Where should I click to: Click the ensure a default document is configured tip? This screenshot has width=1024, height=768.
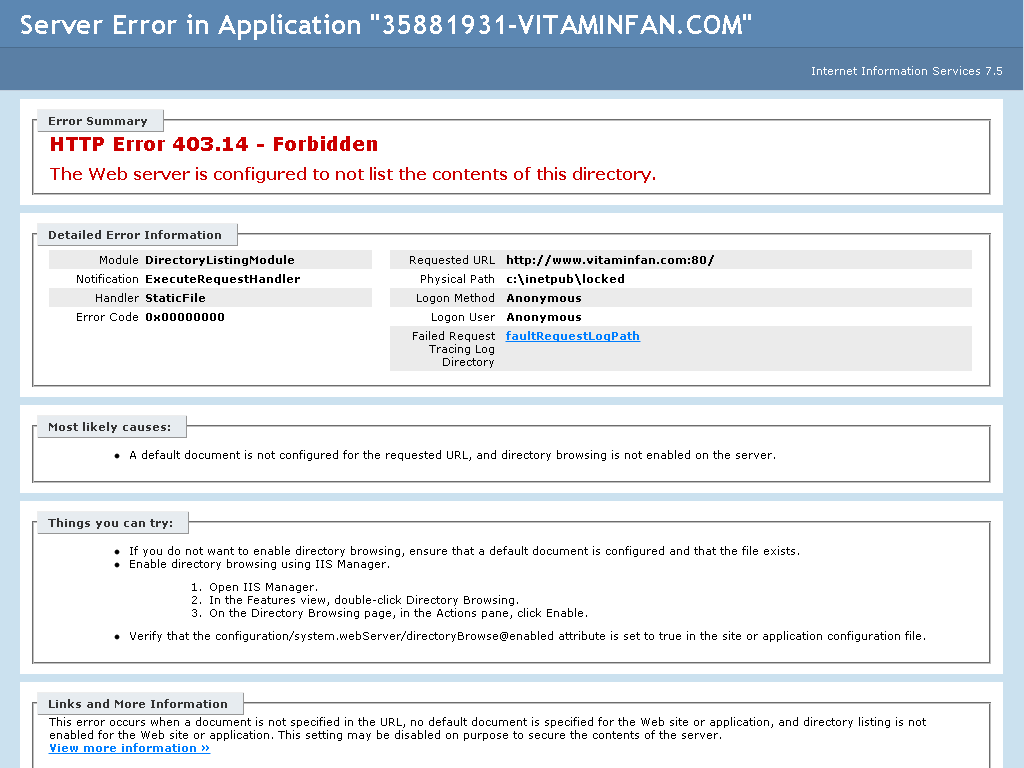click(x=464, y=551)
